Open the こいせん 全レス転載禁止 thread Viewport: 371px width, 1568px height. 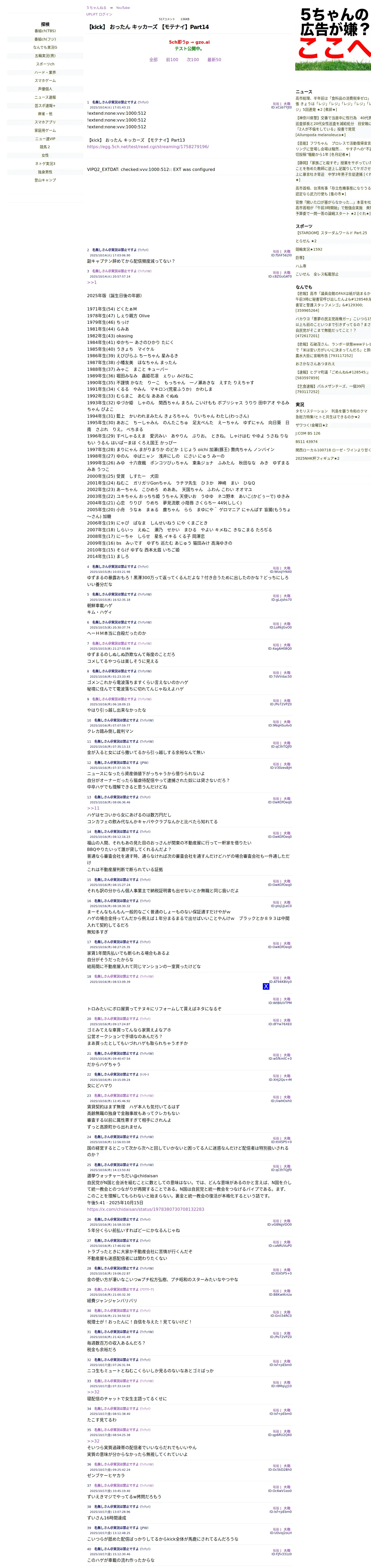tap(317, 274)
